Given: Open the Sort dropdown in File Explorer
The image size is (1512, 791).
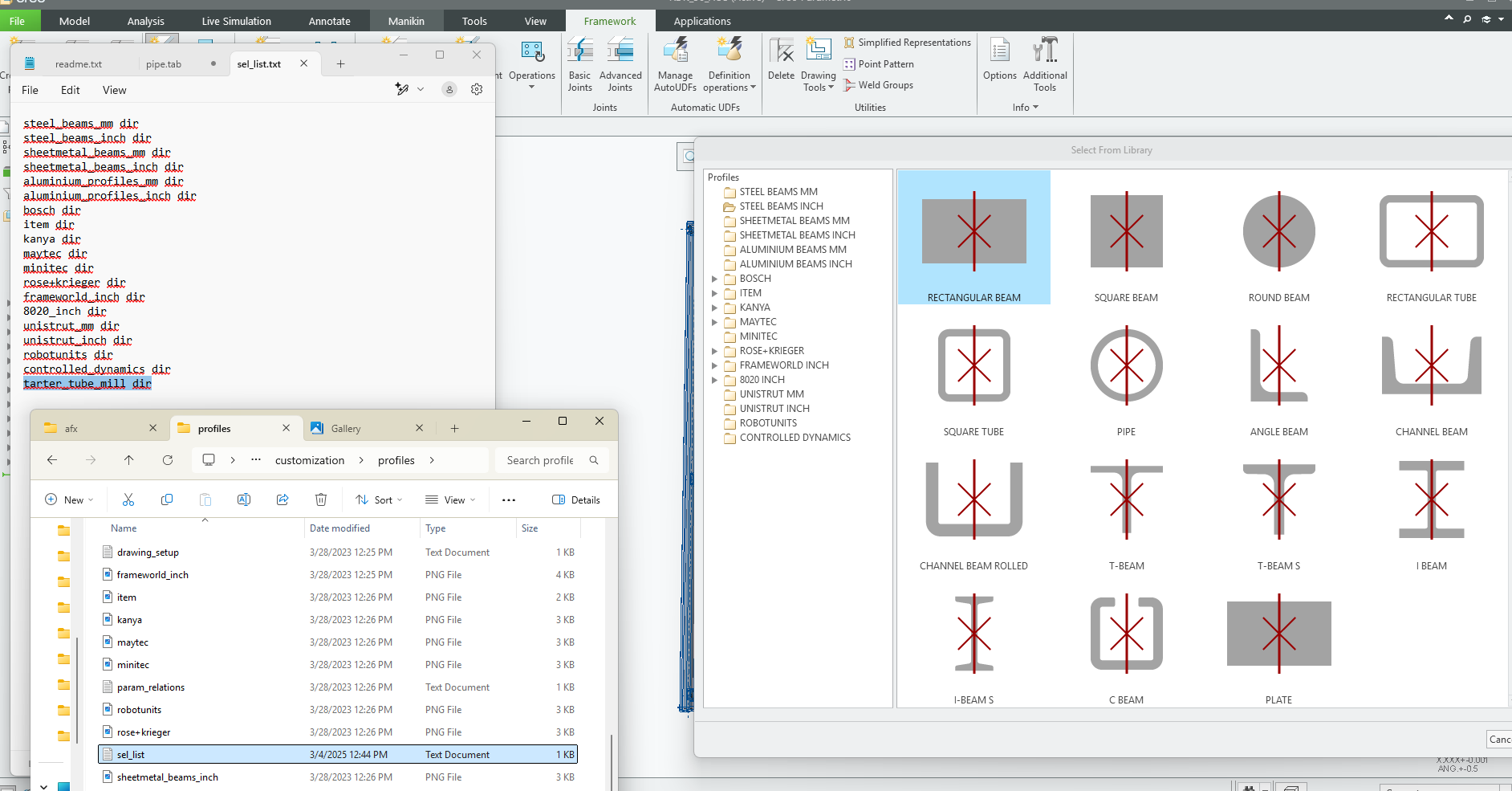Looking at the screenshot, I should click(x=378, y=499).
